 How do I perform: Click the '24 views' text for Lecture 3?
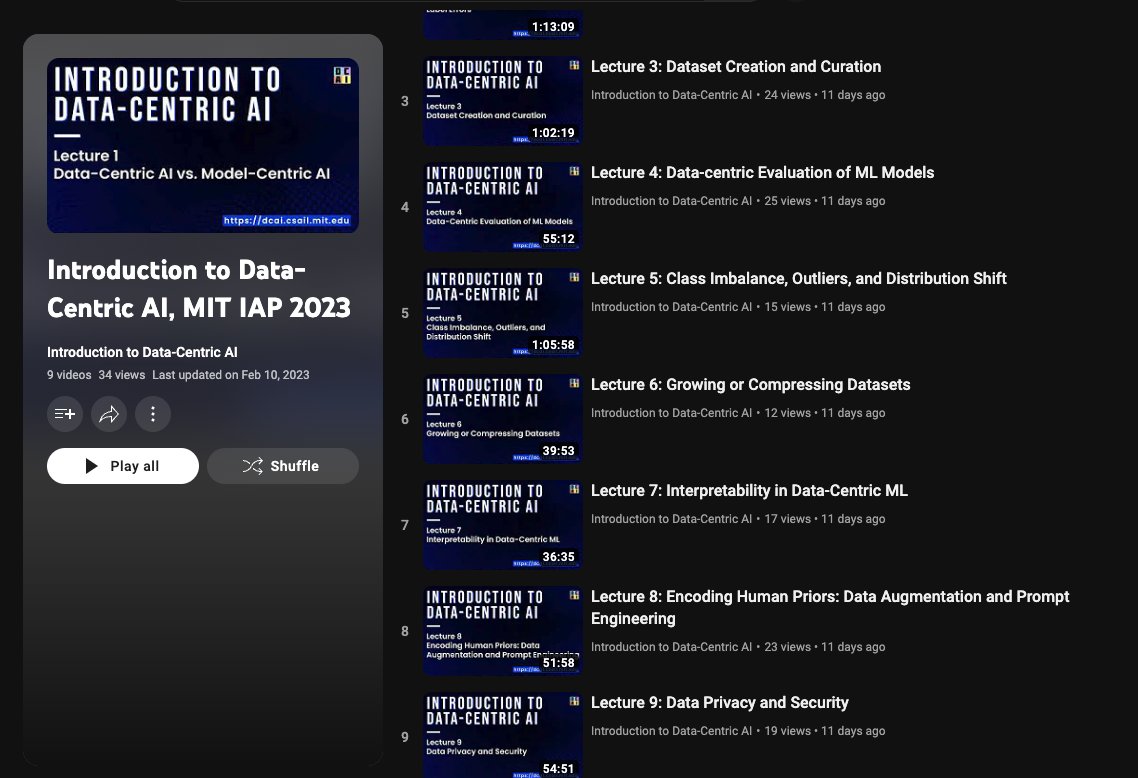(x=787, y=95)
